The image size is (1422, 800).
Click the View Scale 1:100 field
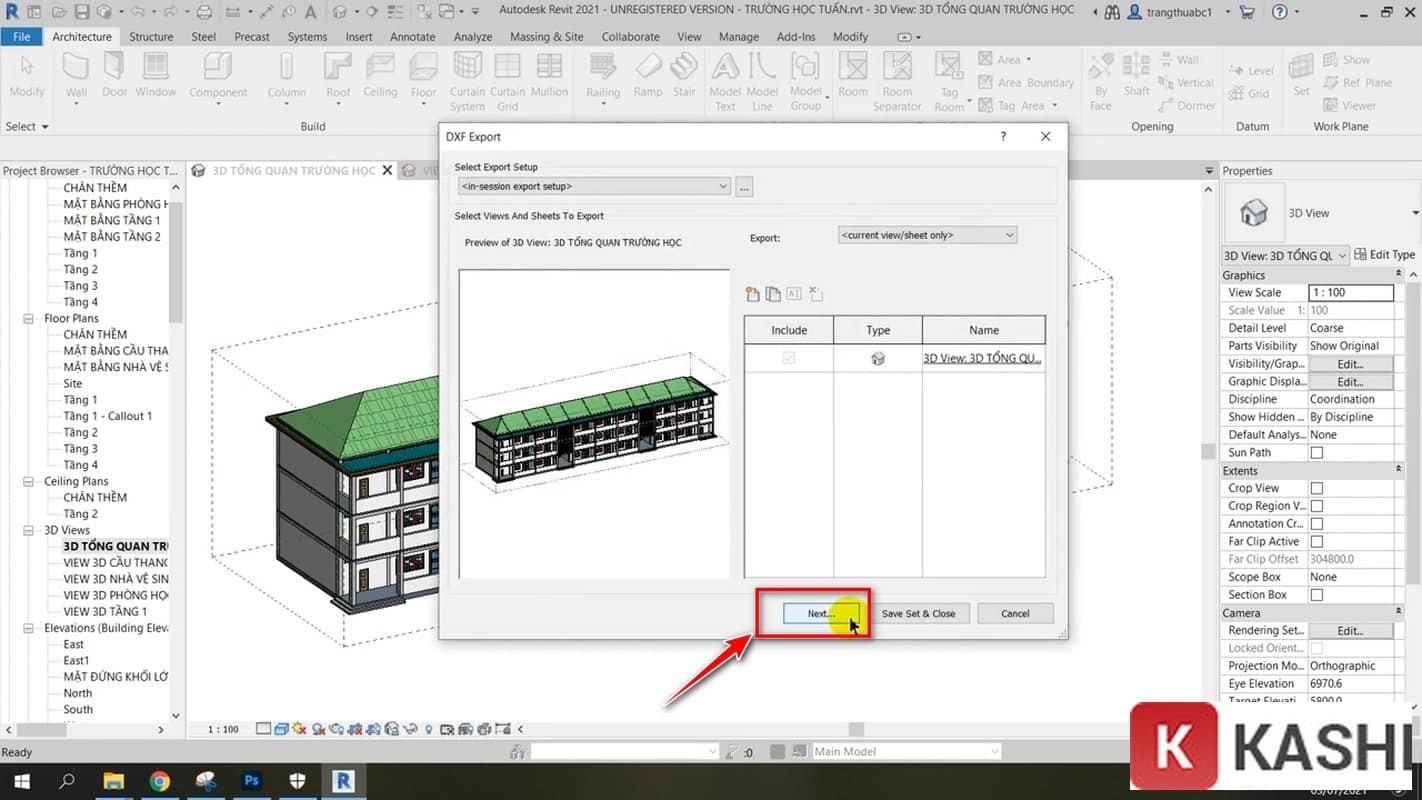1350,293
